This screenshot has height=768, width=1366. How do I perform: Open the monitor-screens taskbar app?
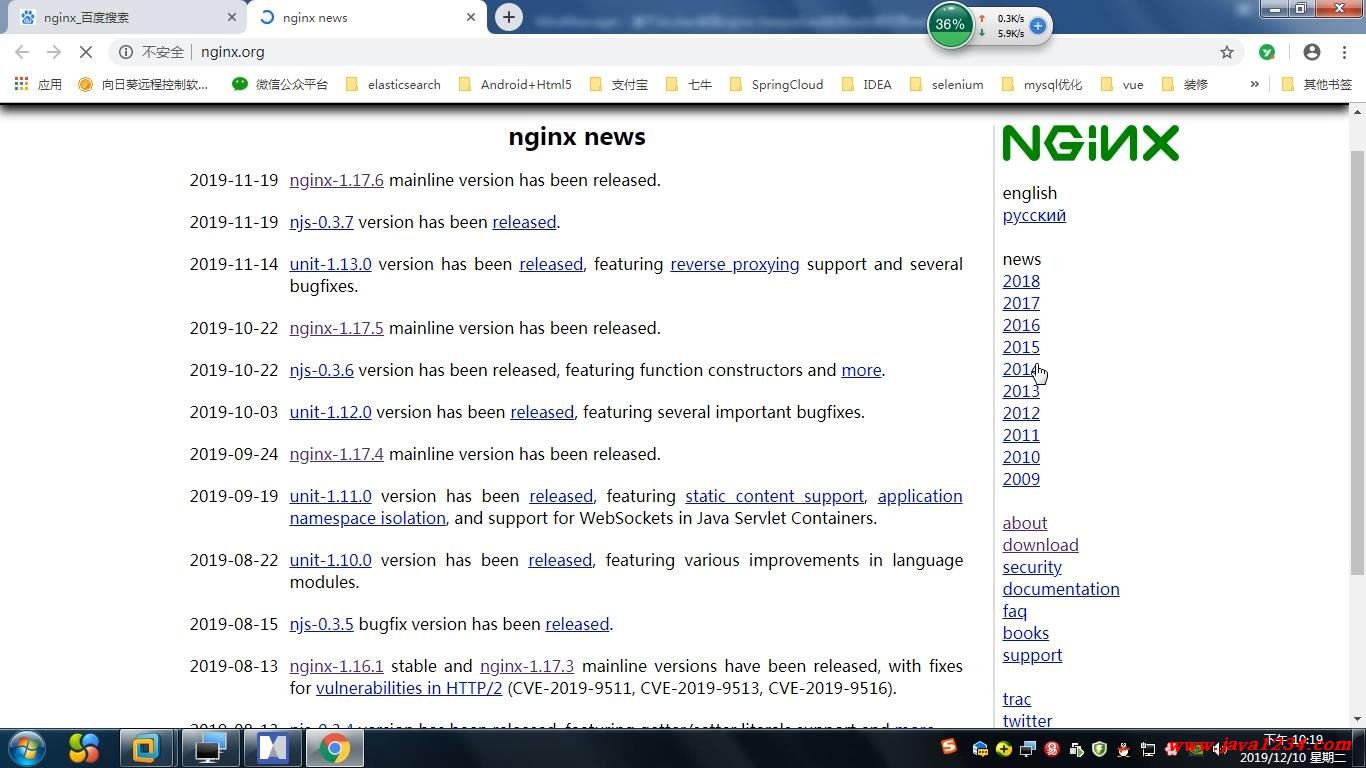click(x=209, y=748)
